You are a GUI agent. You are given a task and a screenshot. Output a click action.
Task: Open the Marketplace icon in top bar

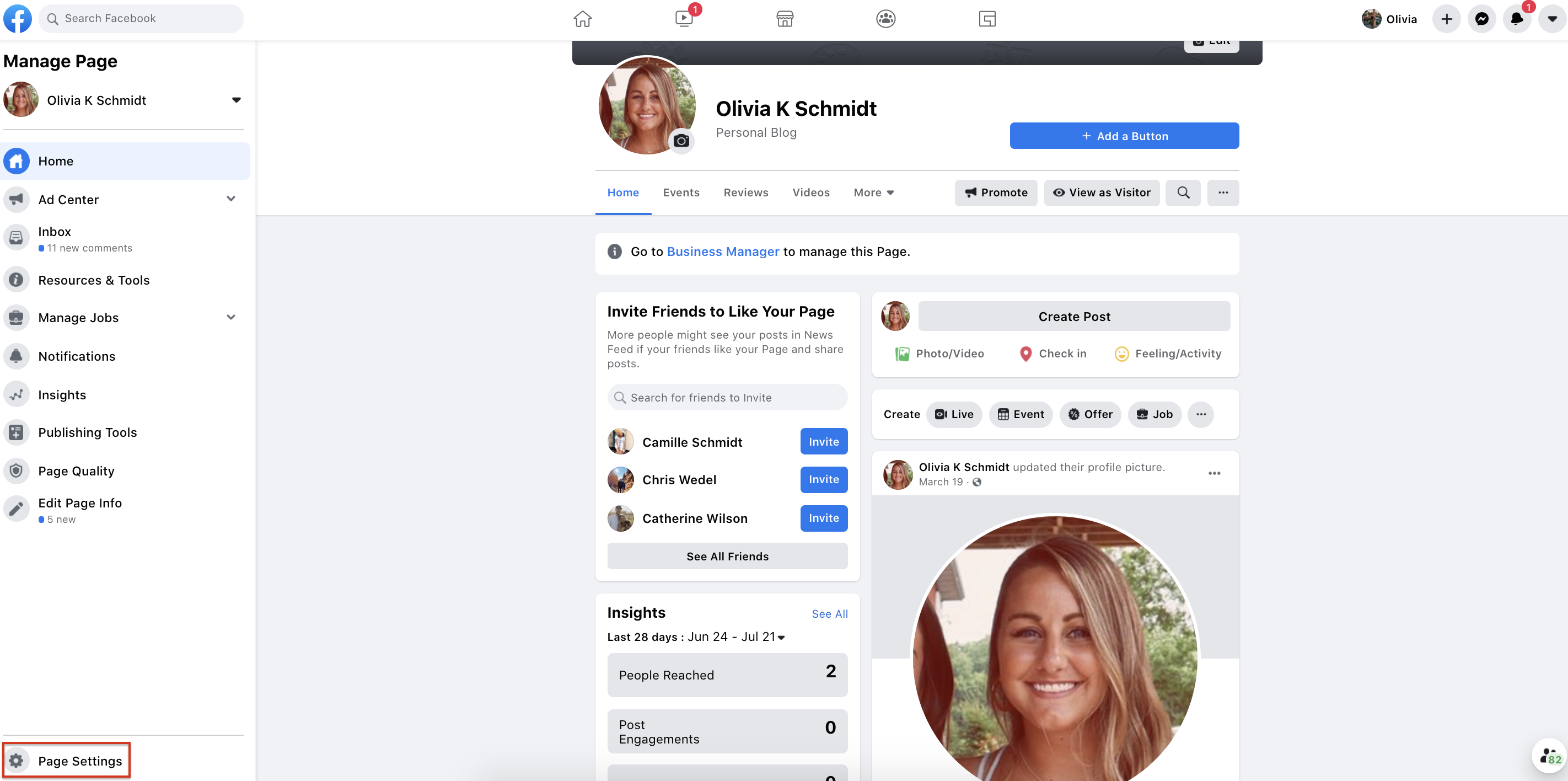tap(785, 19)
